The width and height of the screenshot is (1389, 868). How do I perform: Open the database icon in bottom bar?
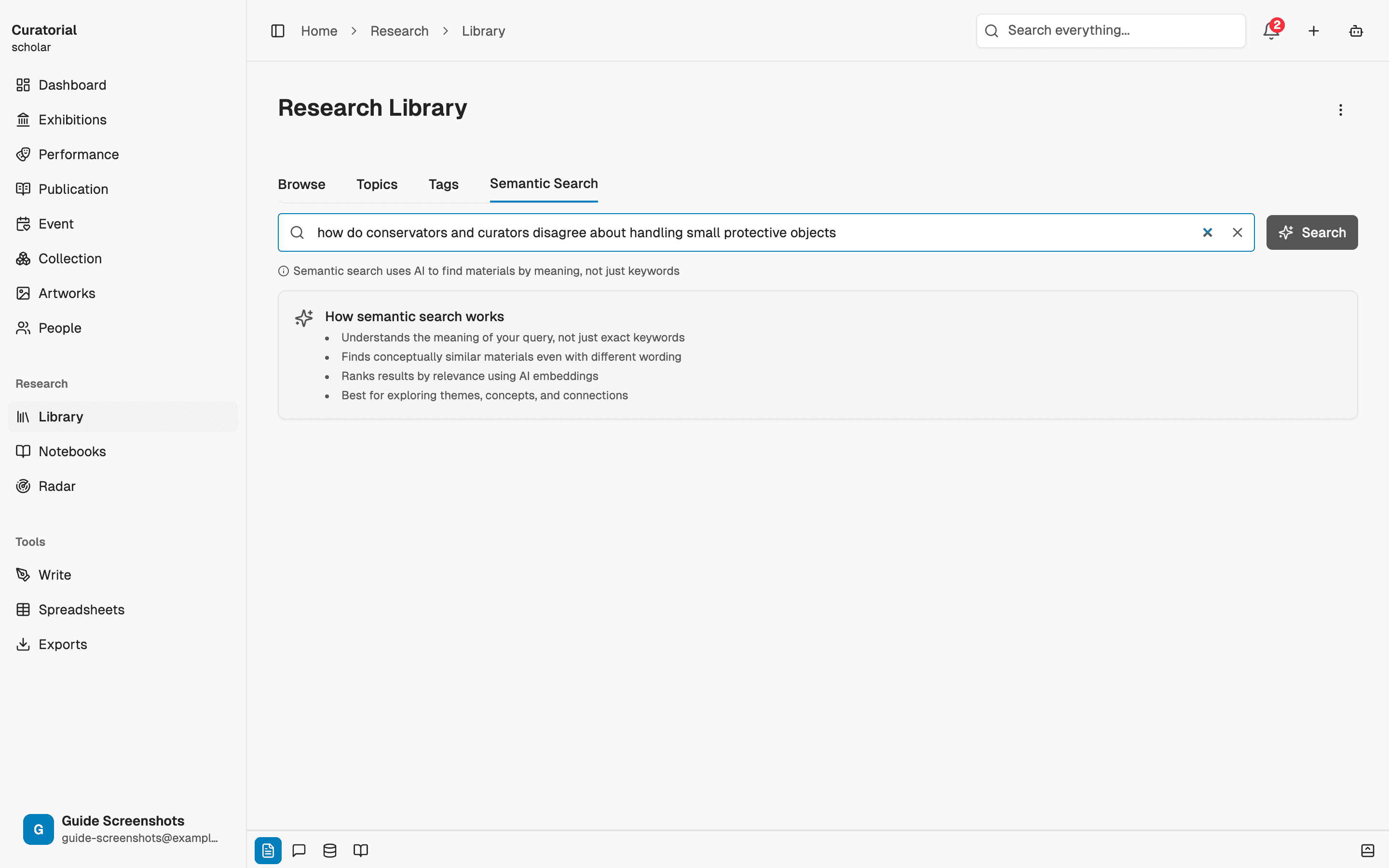330,850
